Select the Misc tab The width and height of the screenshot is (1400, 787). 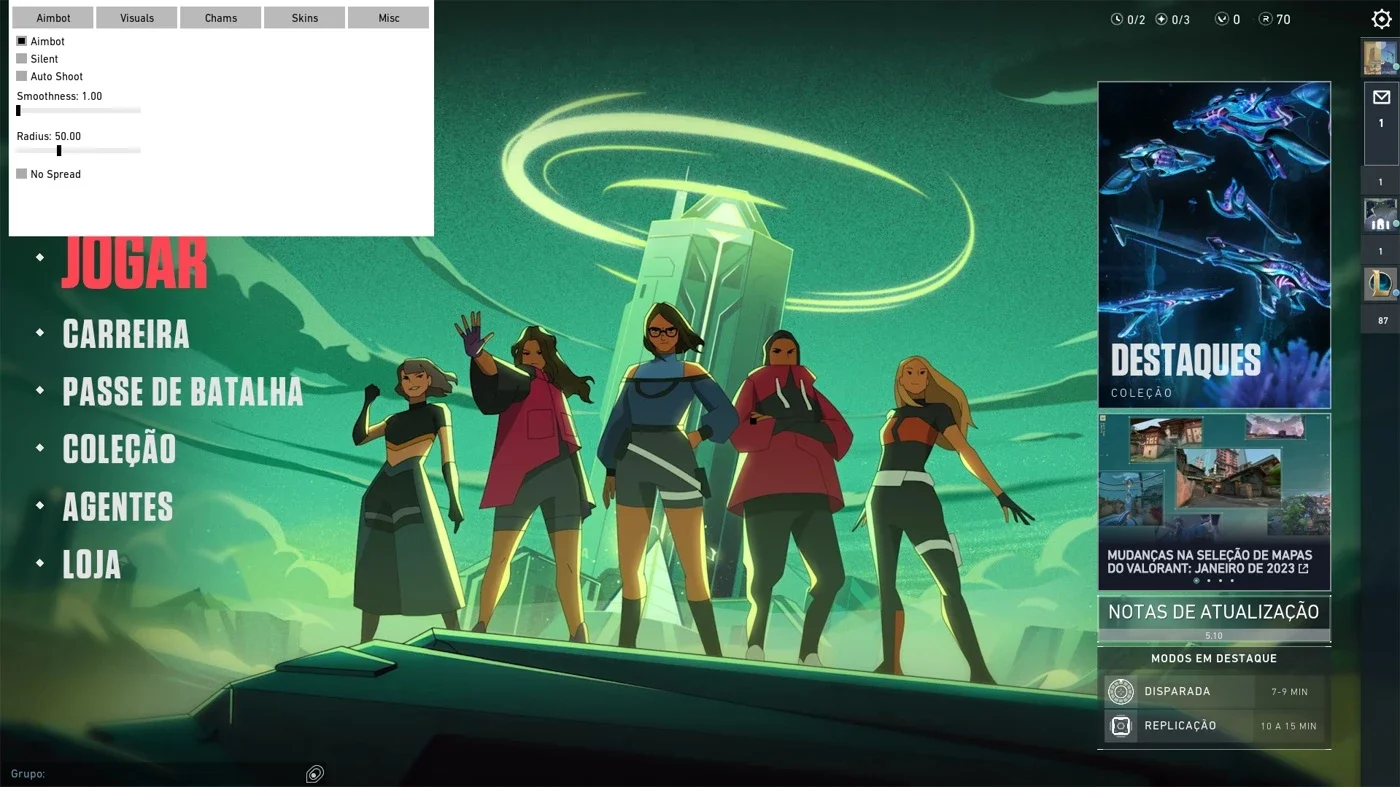[x=389, y=18]
